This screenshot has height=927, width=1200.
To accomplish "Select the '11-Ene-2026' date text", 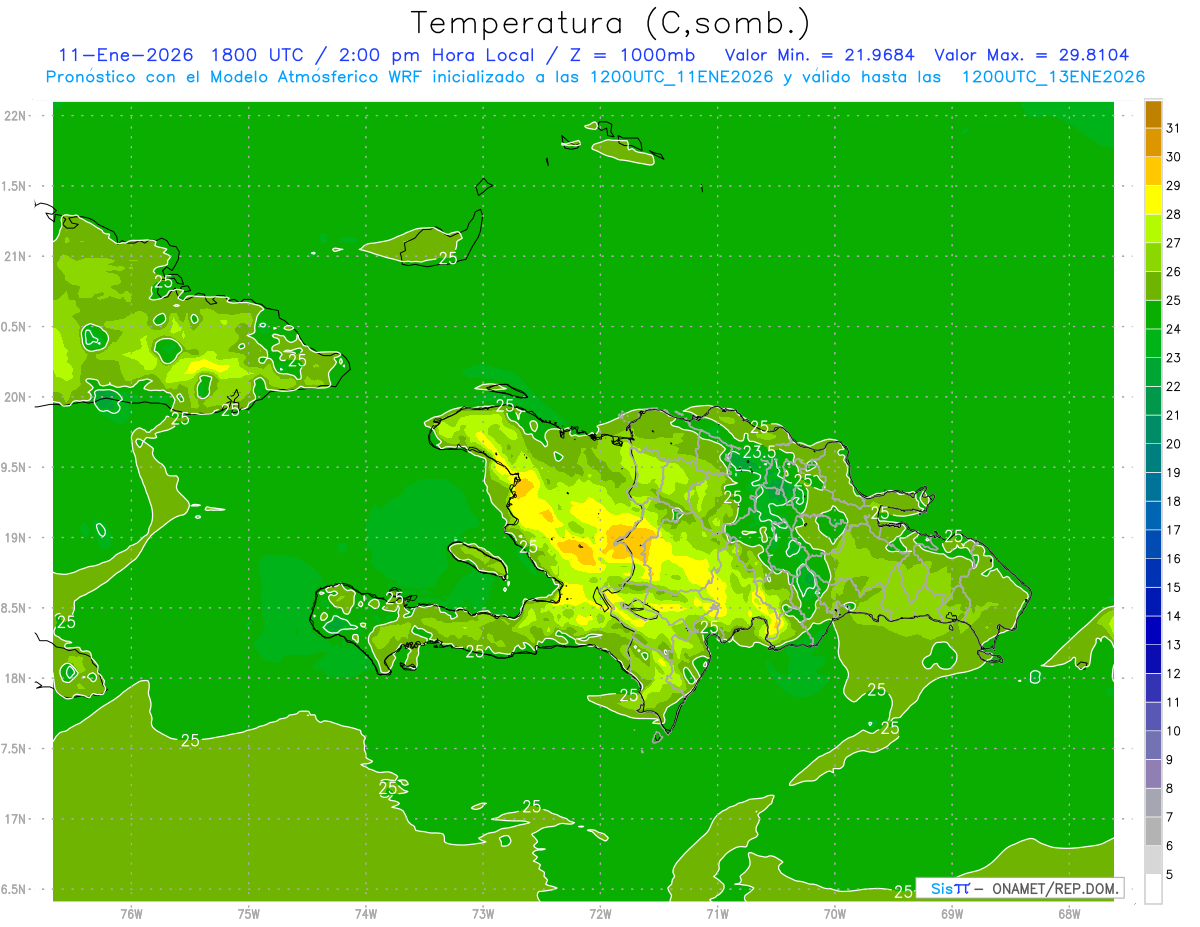I will [124, 55].
